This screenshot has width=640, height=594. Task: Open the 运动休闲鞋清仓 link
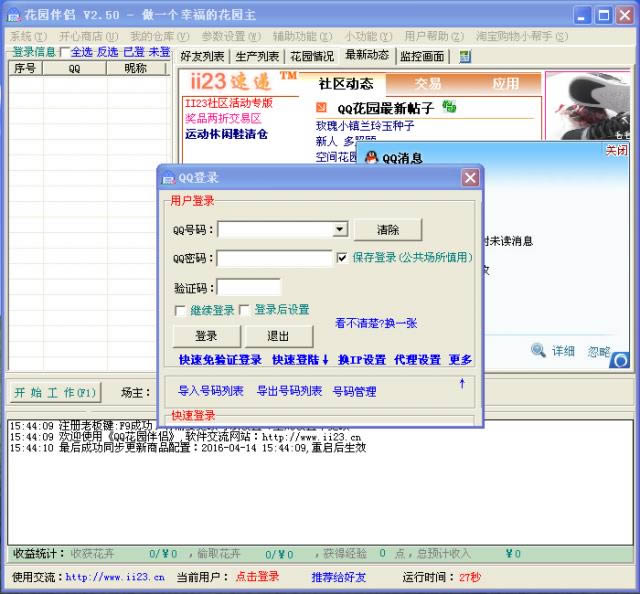coord(226,134)
